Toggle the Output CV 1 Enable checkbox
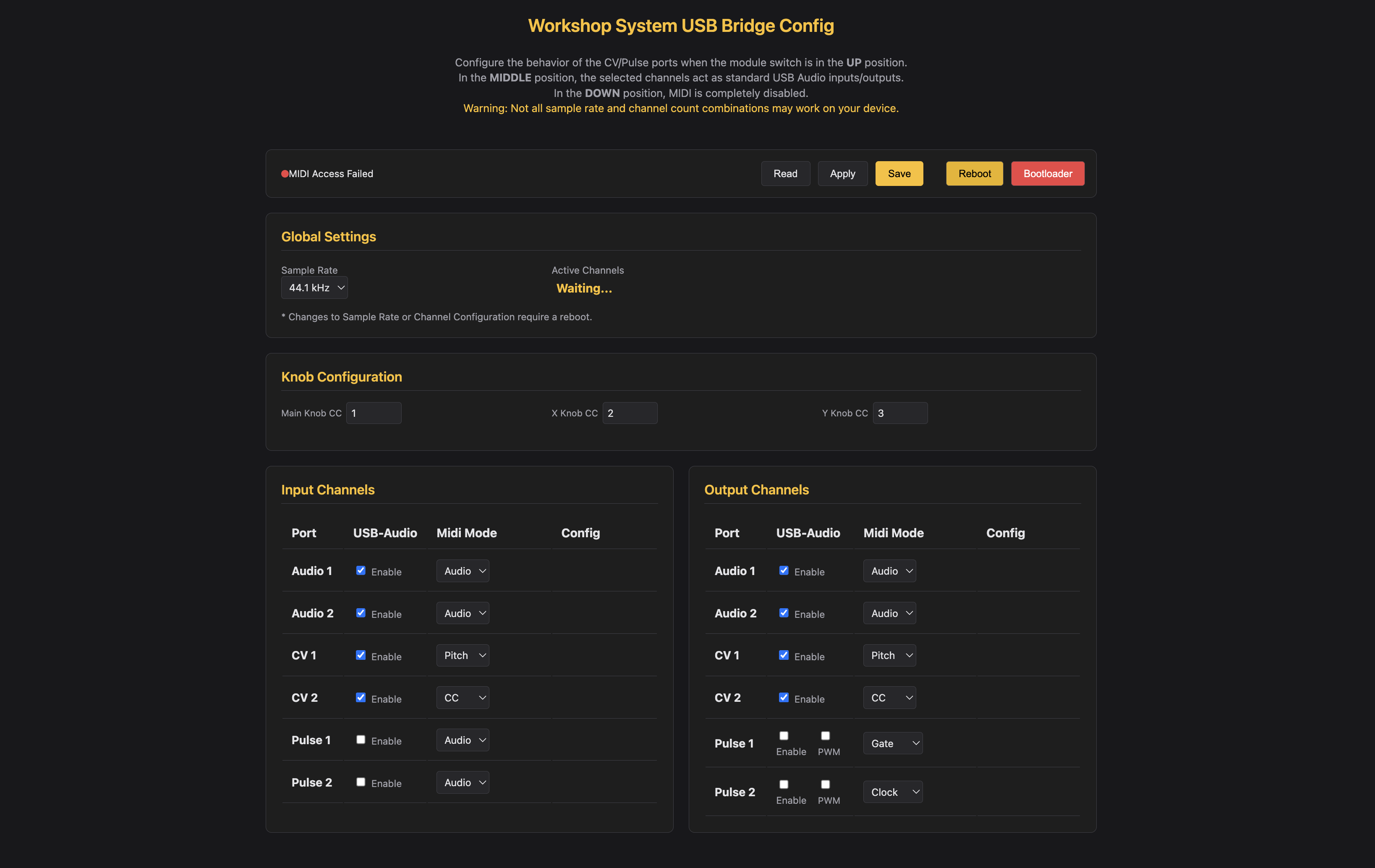Image resolution: width=1375 pixels, height=868 pixels. coord(784,655)
